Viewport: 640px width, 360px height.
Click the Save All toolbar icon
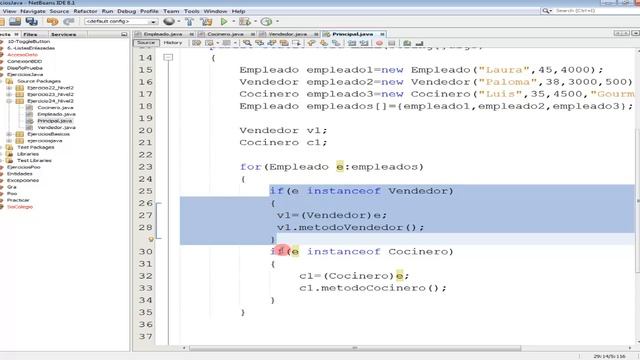tap(31, 21)
